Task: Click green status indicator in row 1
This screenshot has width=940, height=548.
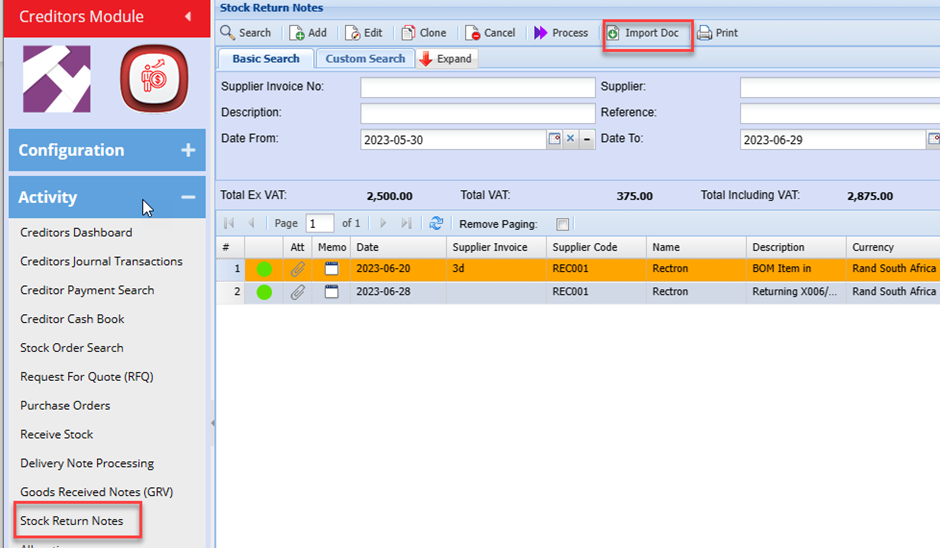Action: [x=264, y=268]
